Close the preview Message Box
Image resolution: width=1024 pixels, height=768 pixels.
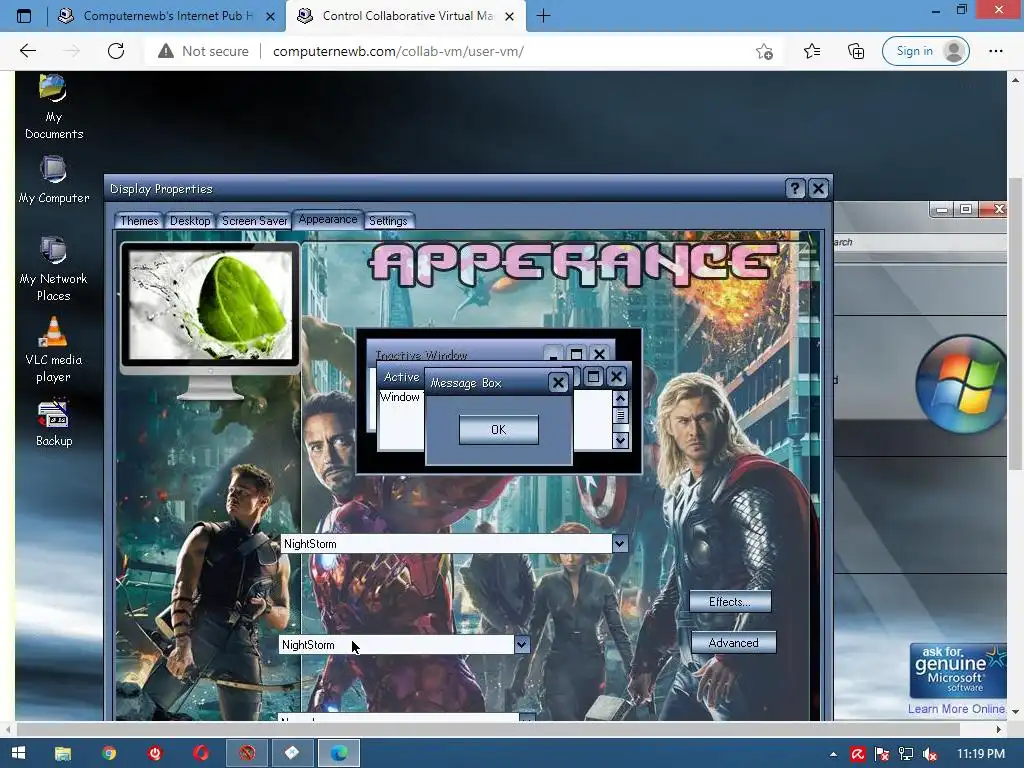558,383
